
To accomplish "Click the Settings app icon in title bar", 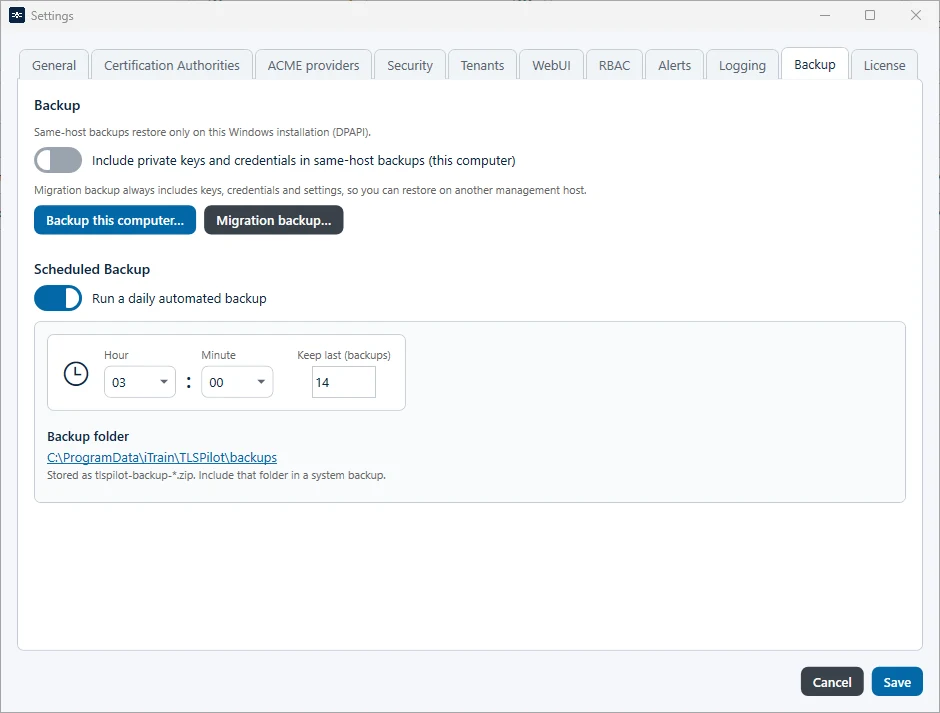I will 17,16.
